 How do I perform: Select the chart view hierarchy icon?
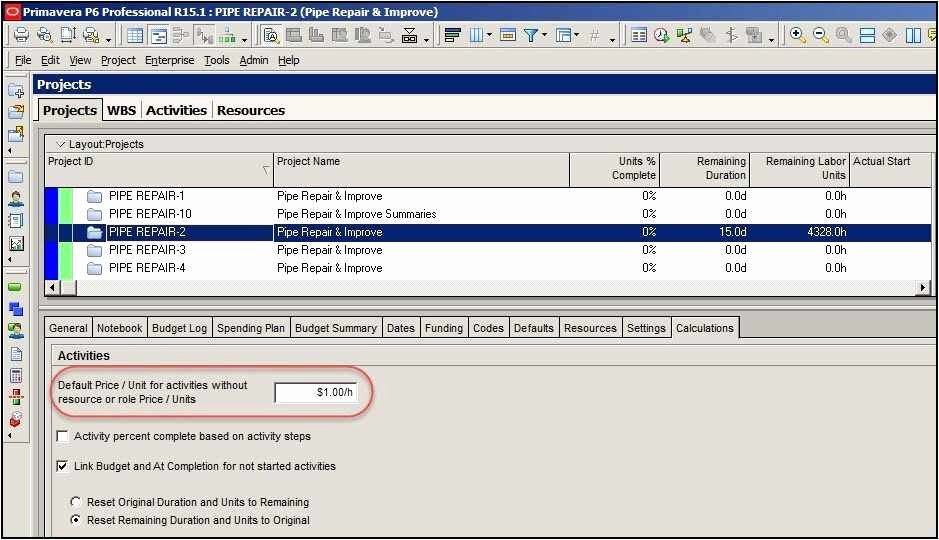pyautogui.click(x=226, y=35)
